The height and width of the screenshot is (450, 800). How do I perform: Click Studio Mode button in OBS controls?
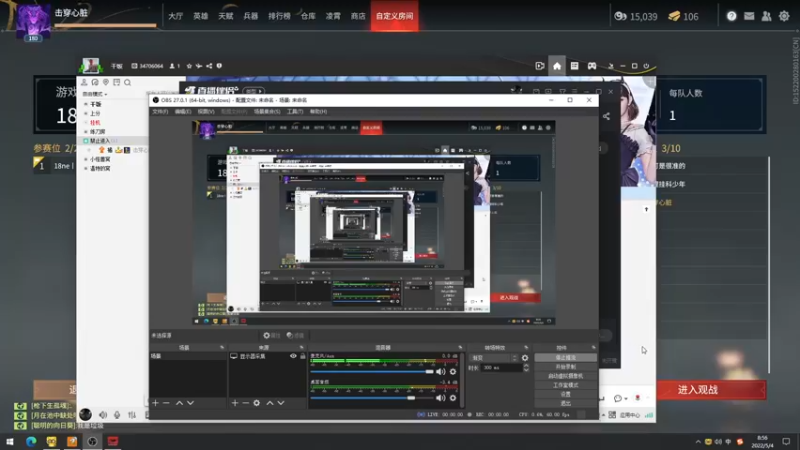point(565,385)
